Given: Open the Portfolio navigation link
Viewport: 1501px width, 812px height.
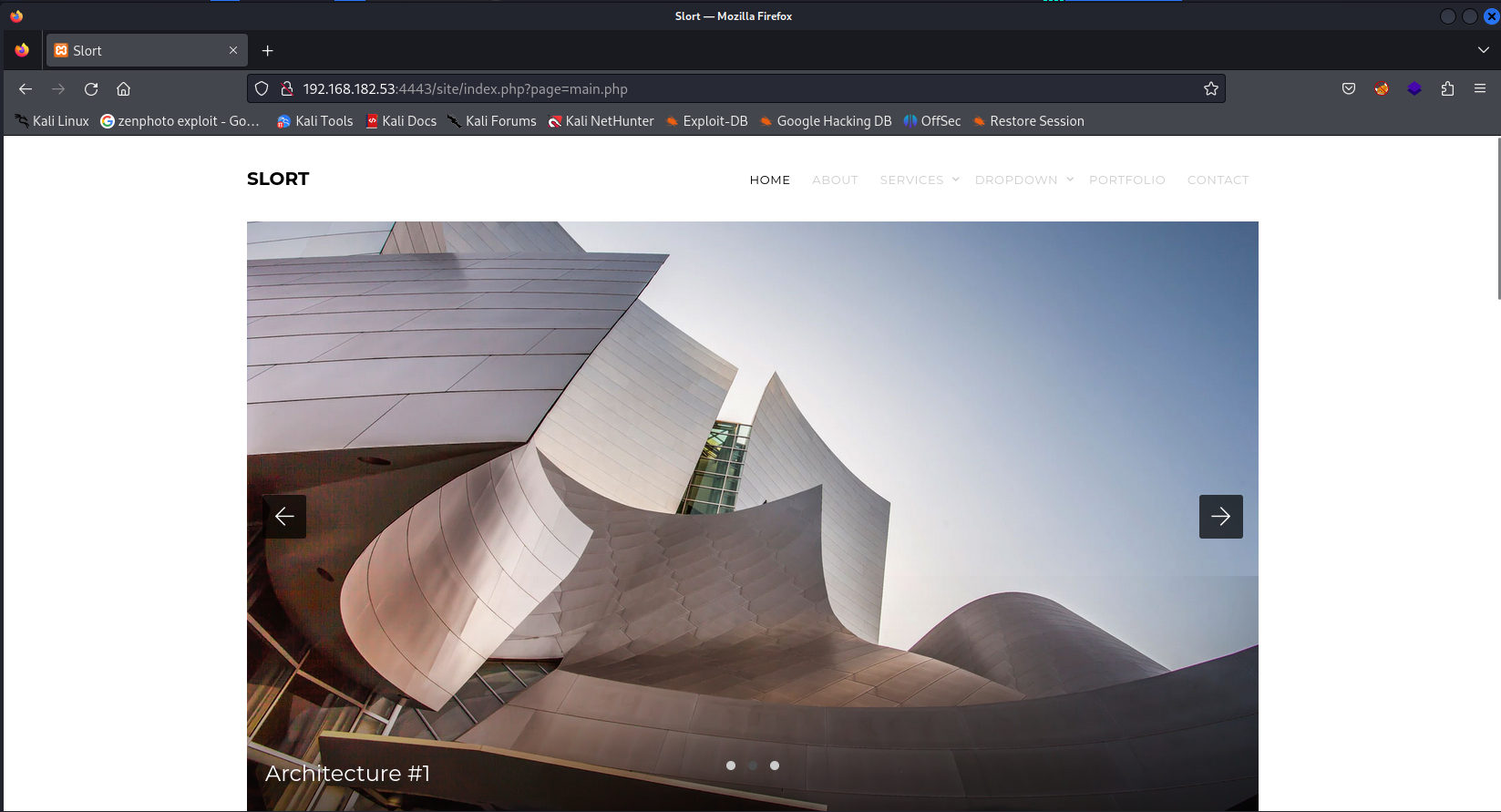Looking at the screenshot, I should (x=1126, y=180).
